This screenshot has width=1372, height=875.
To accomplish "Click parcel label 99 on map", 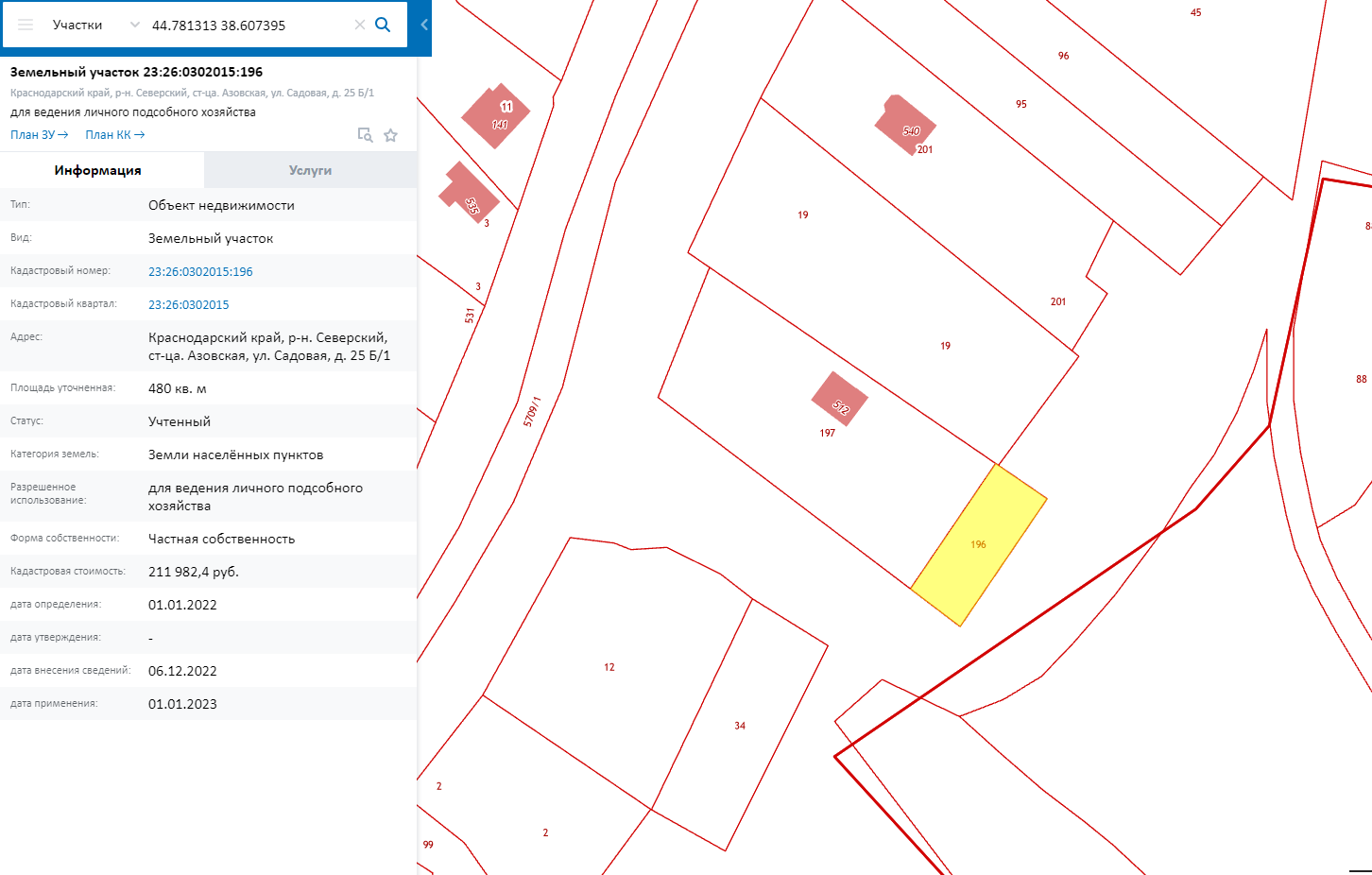I will click(428, 845).
